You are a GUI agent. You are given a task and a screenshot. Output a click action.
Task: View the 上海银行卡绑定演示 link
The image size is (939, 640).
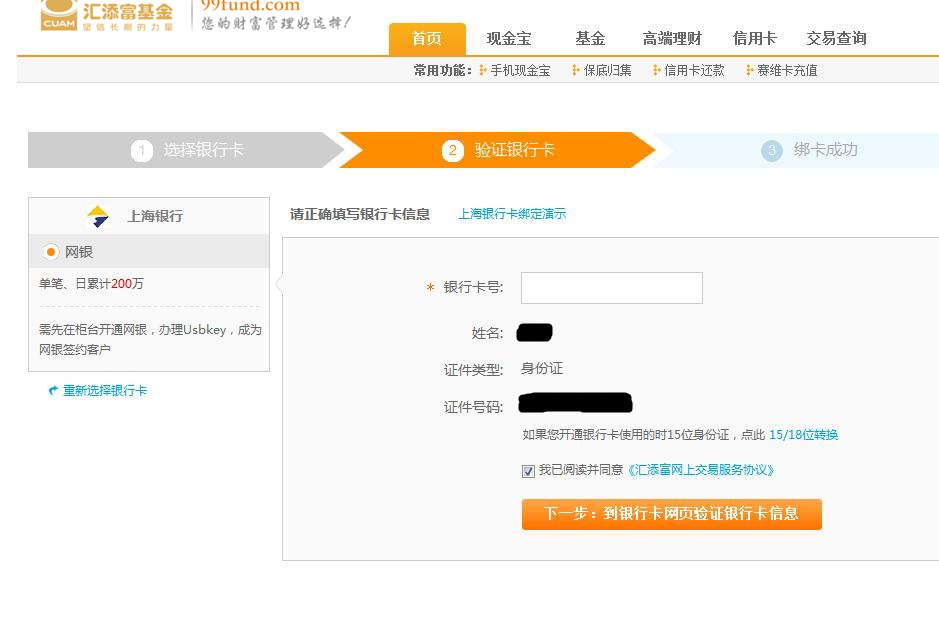[x=512, y=214]
